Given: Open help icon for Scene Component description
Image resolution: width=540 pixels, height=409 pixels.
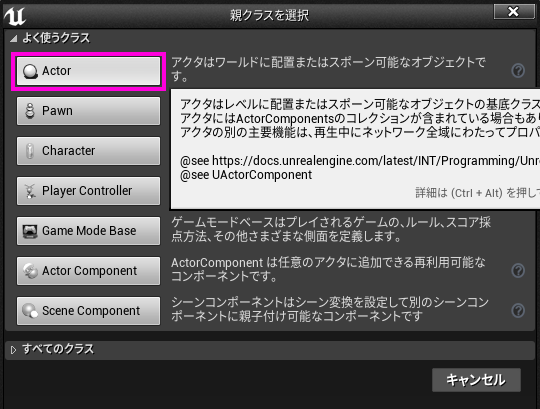Looking at the screenshot, I should coord(518,311).
